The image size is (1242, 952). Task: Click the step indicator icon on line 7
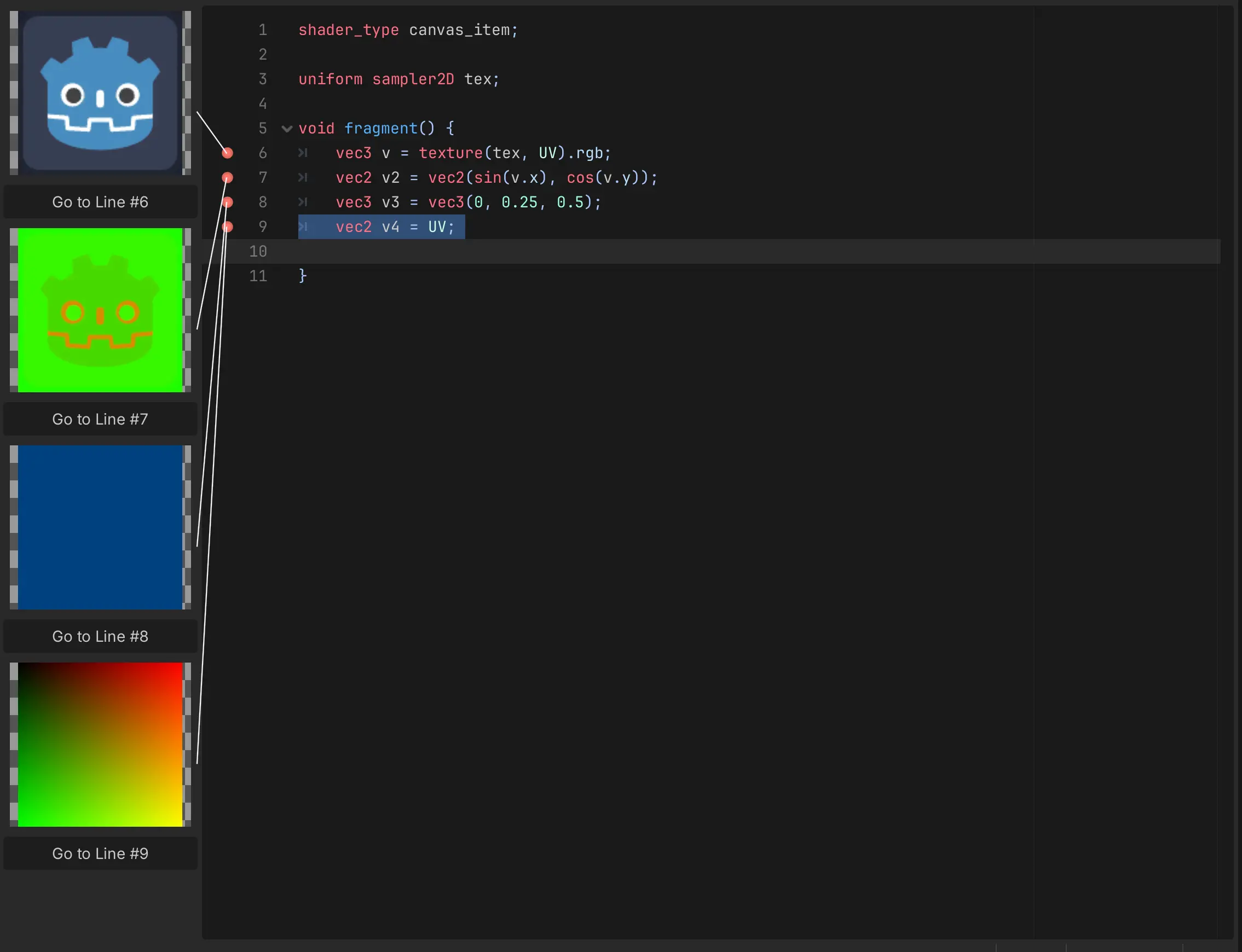pyautogui.click(x=304, y=177)
